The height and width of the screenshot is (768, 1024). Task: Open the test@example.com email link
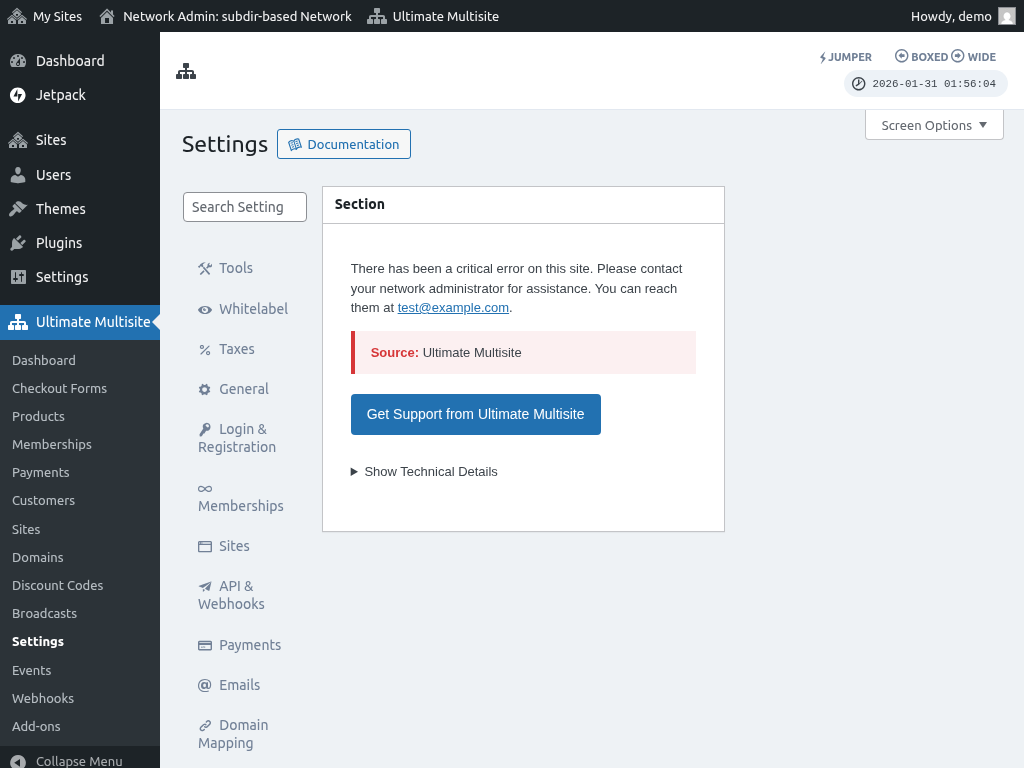click(453, 308)
